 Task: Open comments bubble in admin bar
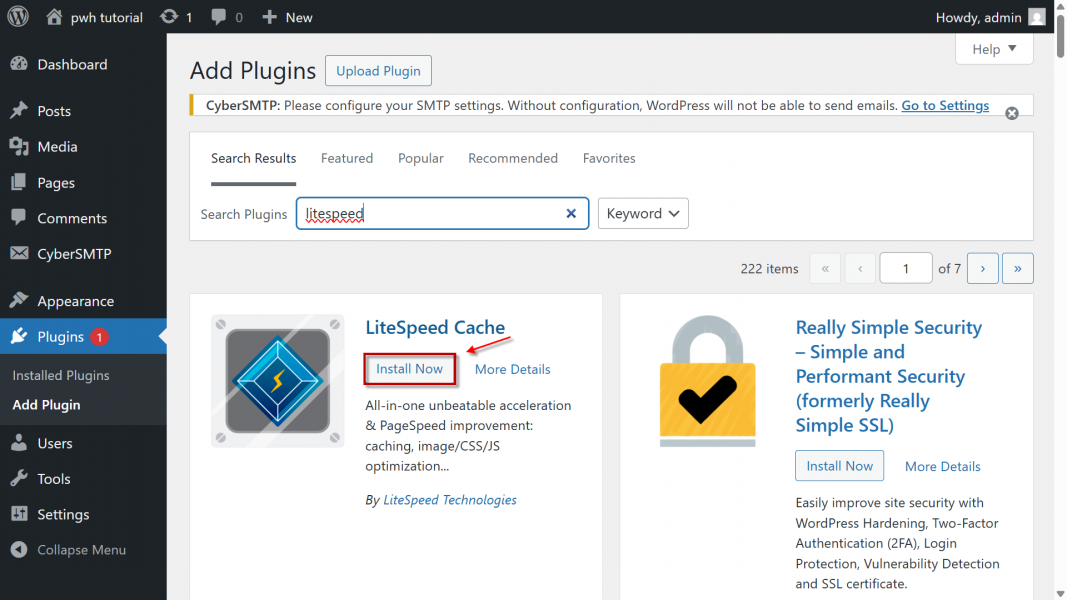(x=218, y=17)
